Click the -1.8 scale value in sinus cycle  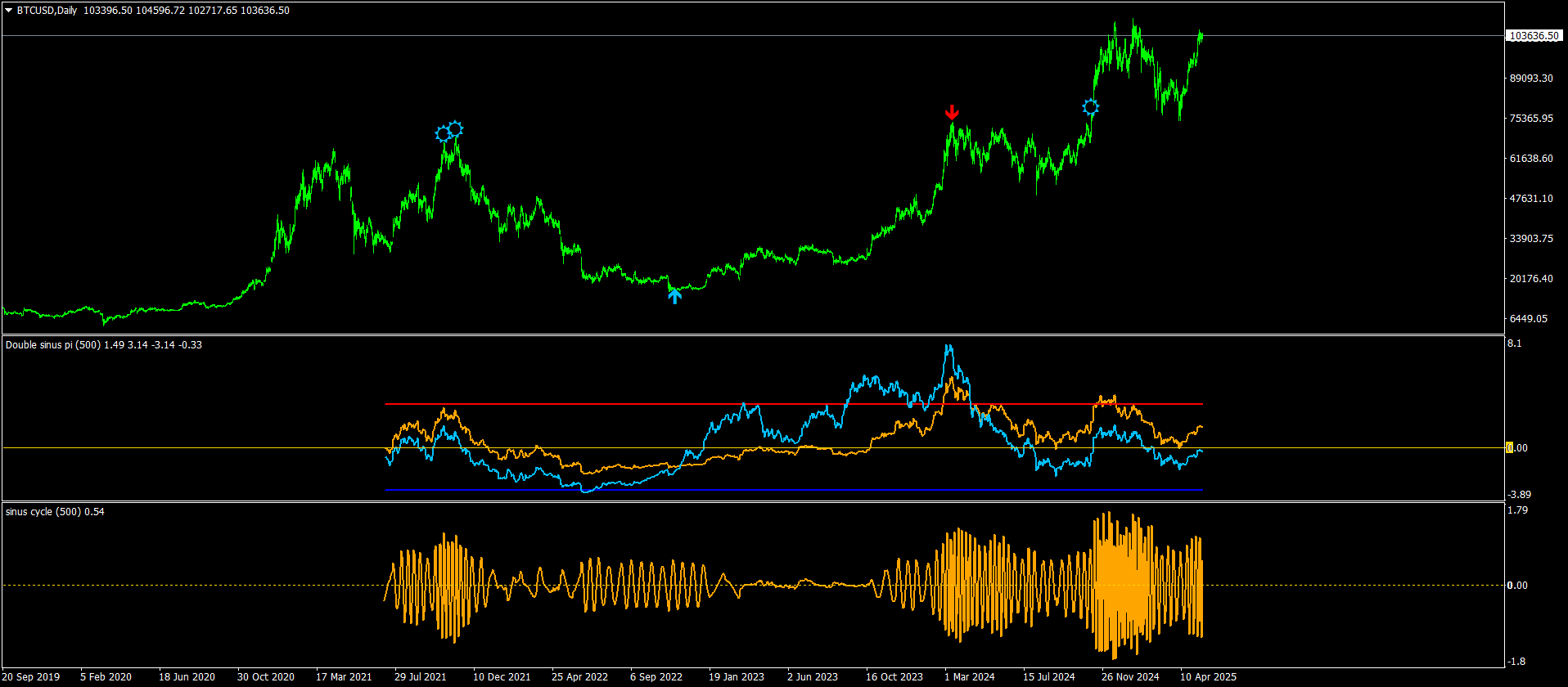click(1517, 662)
